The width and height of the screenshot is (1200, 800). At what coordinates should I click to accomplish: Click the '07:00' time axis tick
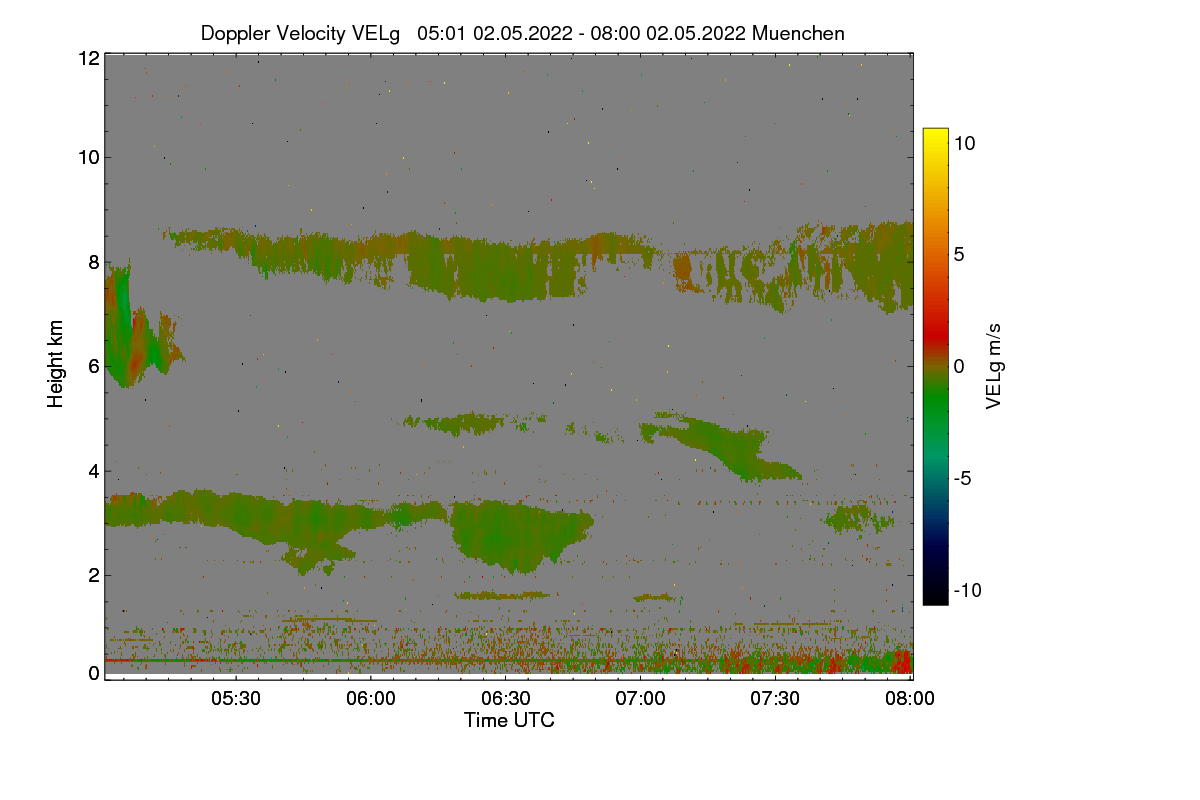pyautogui.click(x=640, y=699)
